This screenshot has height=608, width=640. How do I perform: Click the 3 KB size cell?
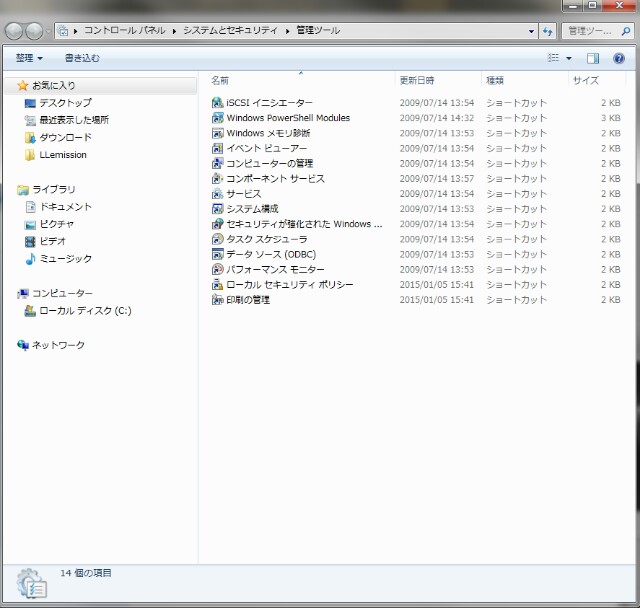coord(610,118)
